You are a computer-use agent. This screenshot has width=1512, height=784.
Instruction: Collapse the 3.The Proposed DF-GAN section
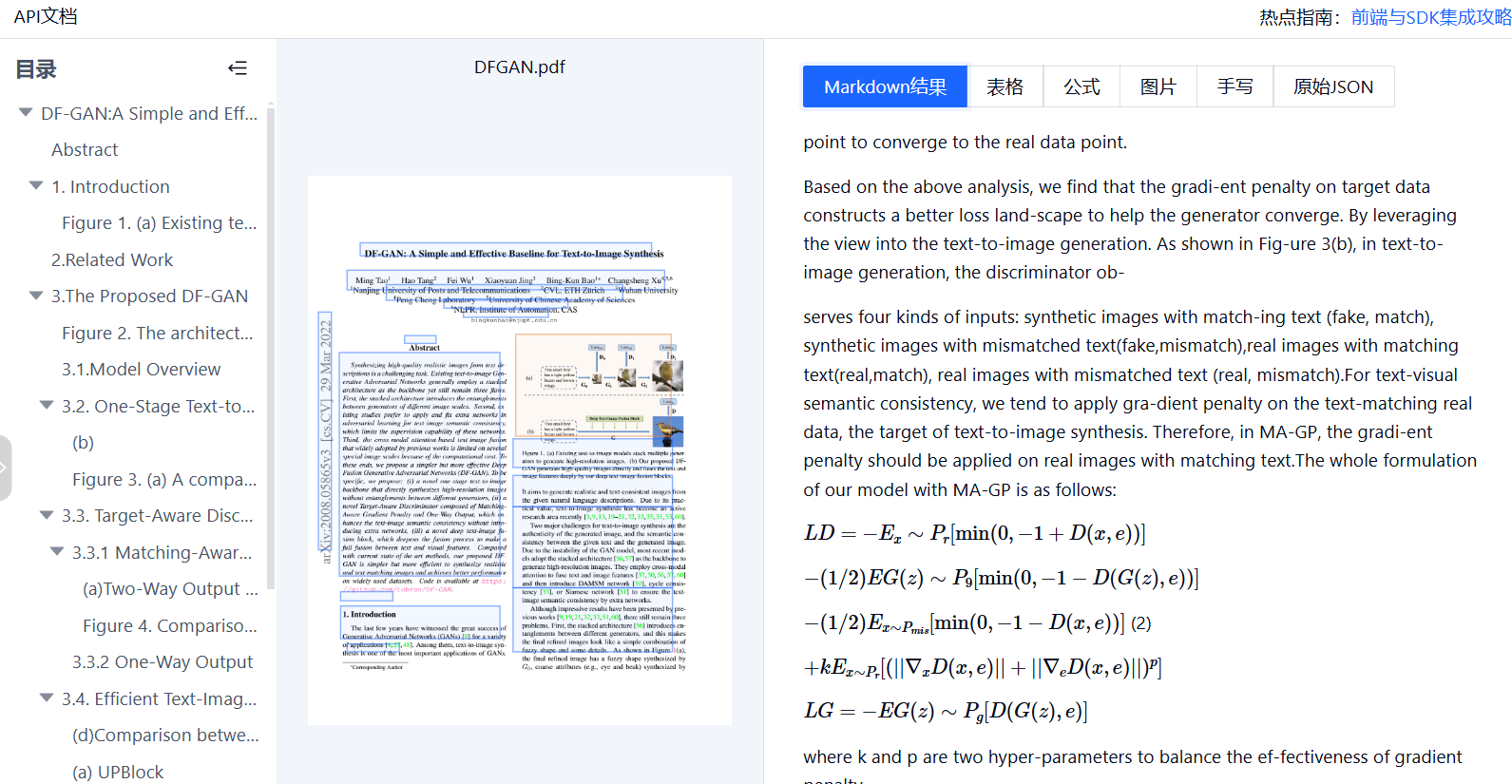(x=36, y=296)
